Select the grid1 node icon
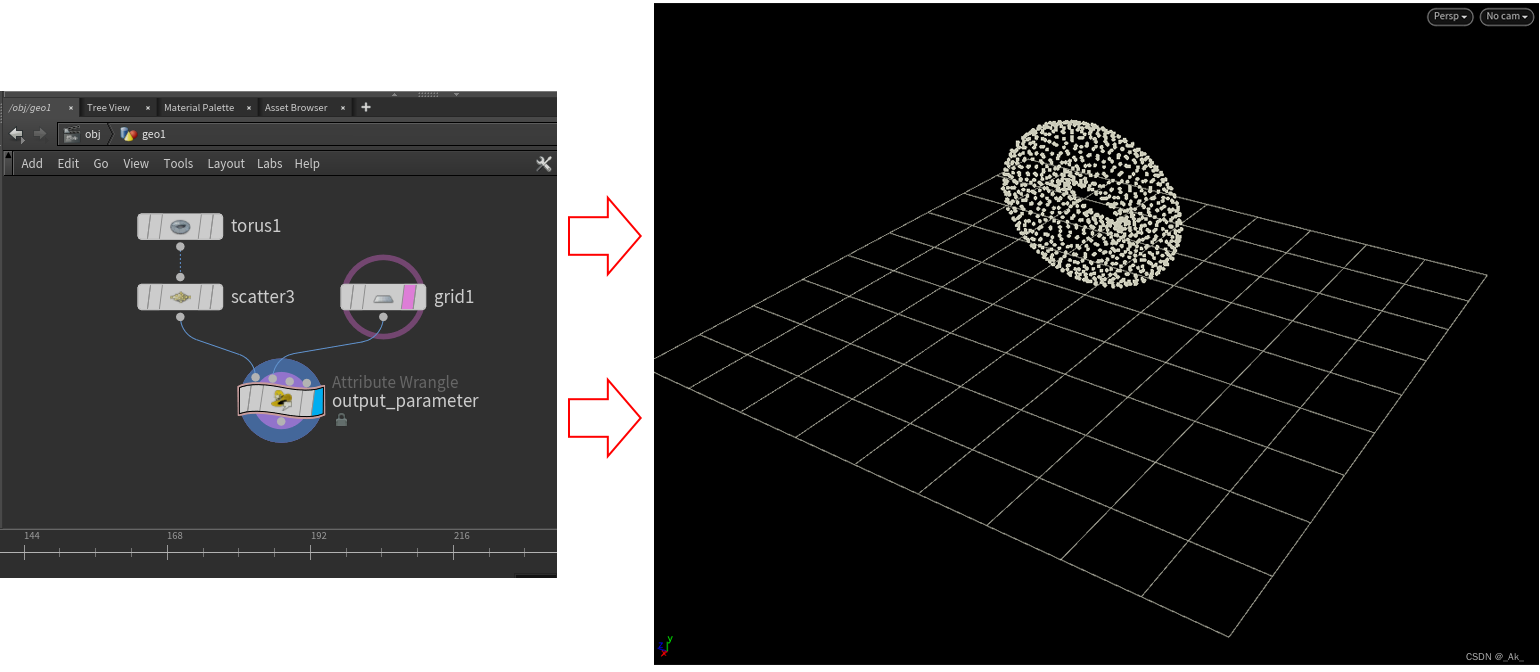The height and width of the screenshot is (672, 1540). click(383, 296)
